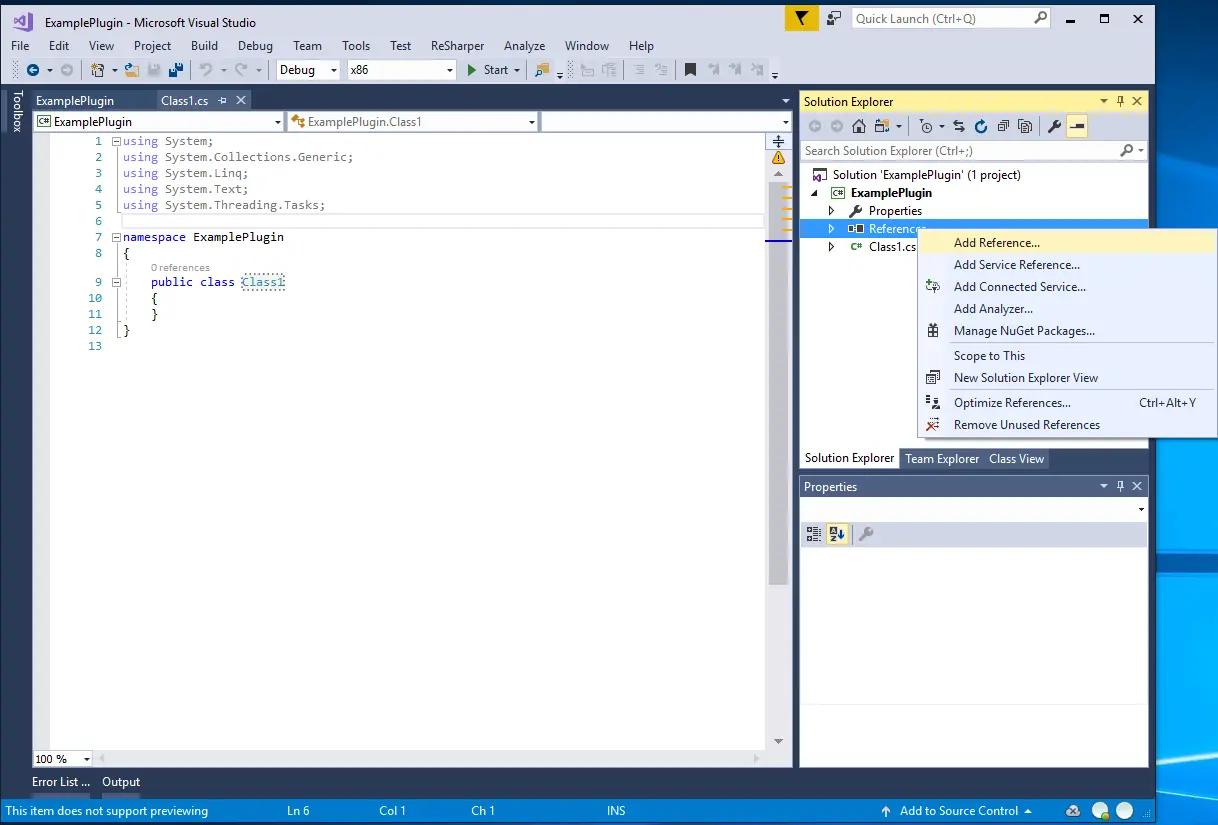
Task: Open the Toolbox side tab
Action: [x=16, y=111]
